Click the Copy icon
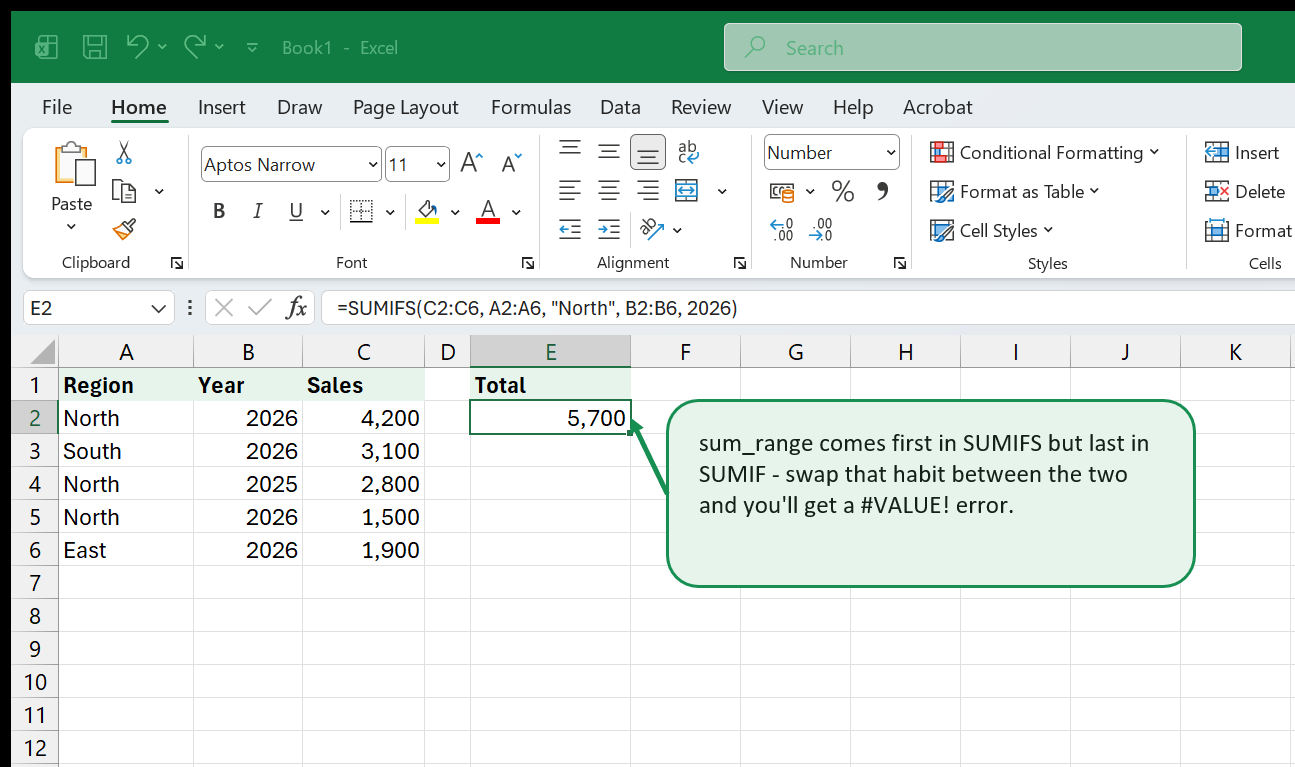Screen dimensions: 1295x767 124,191
